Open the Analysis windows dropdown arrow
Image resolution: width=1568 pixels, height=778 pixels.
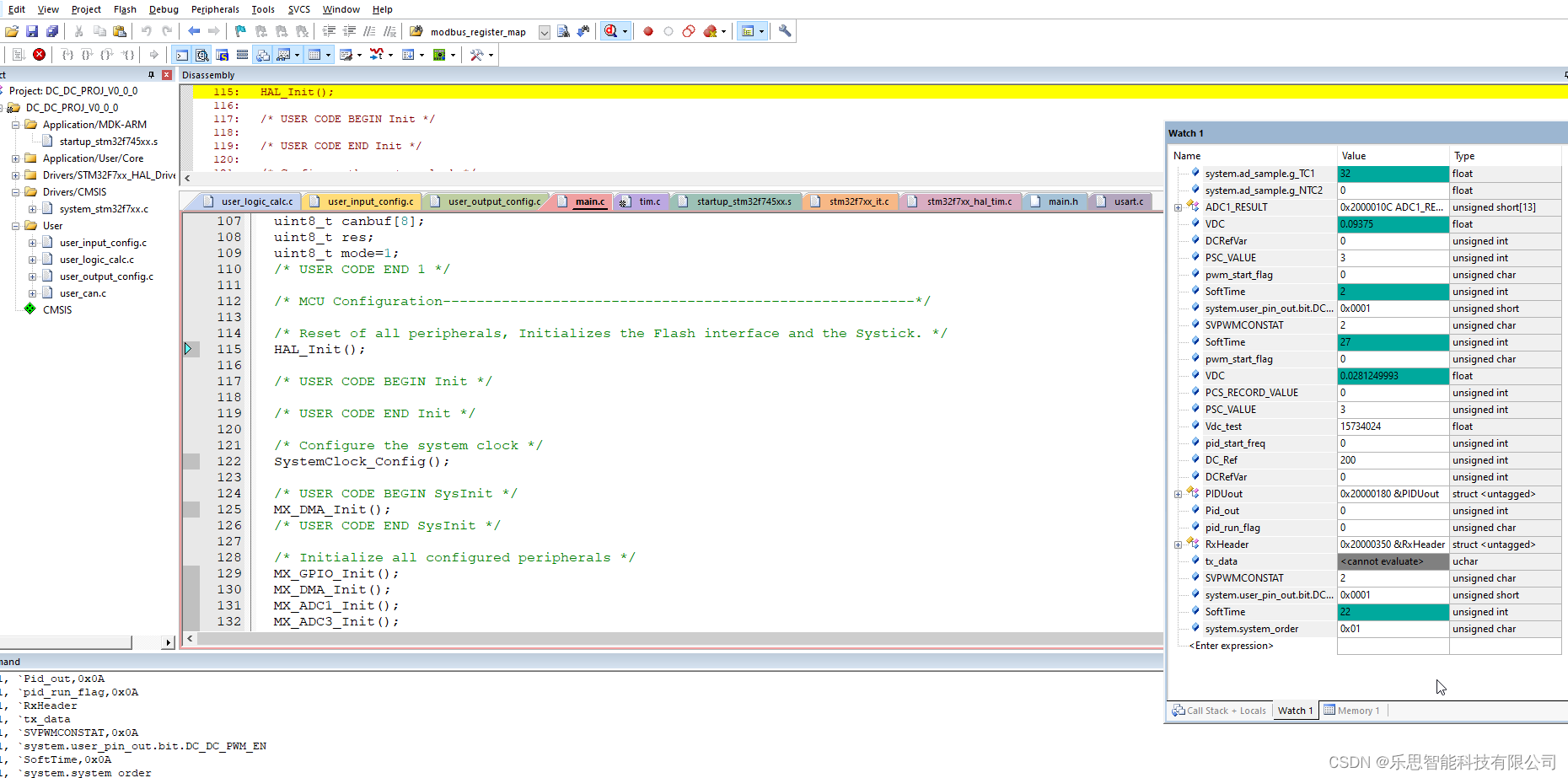[390, 55]
